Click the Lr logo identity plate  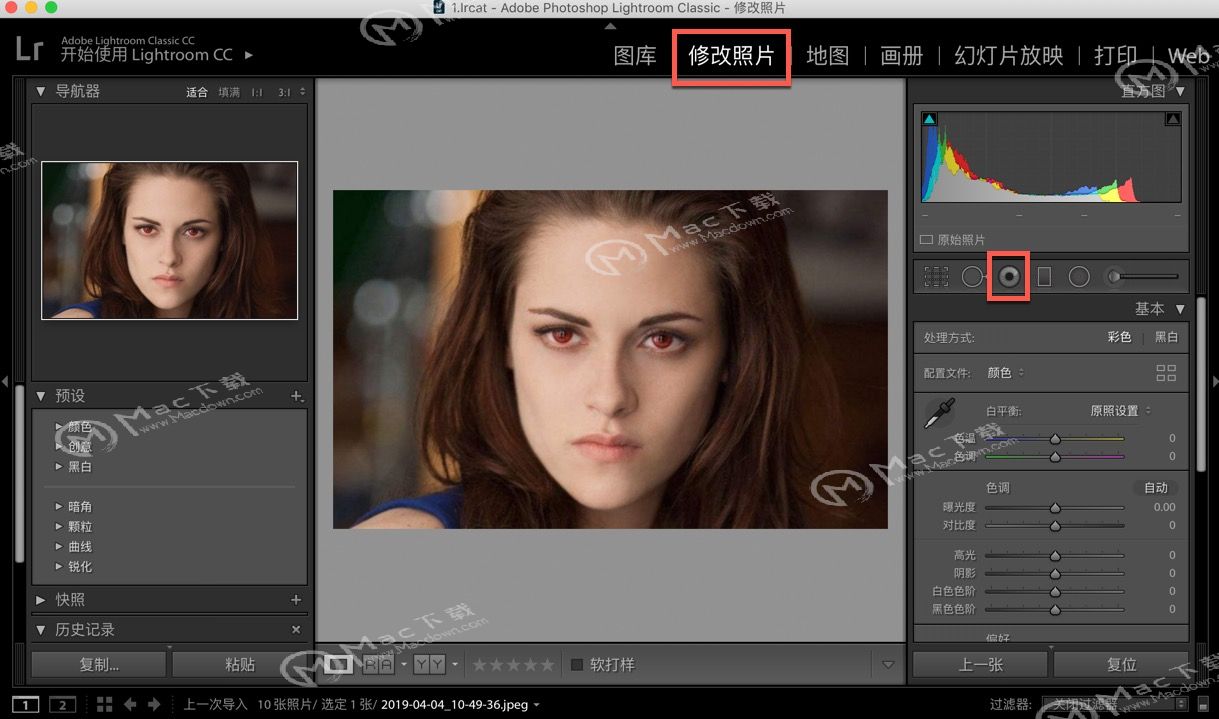[30, 46]
